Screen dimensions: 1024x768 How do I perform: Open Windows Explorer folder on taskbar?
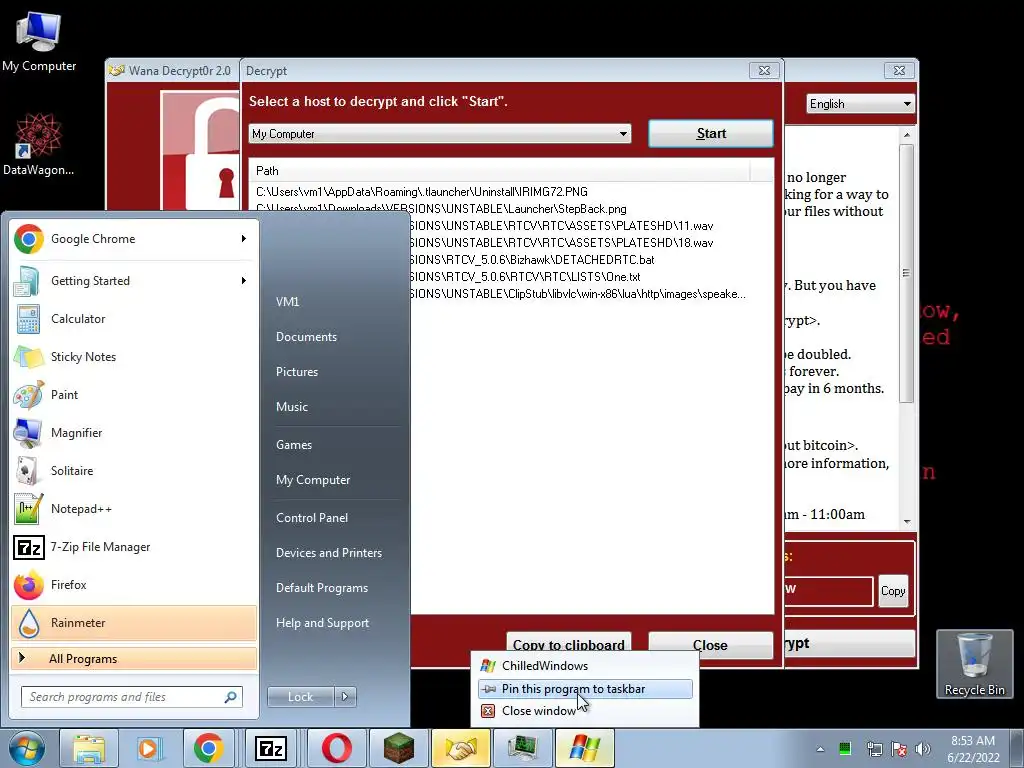89,748
